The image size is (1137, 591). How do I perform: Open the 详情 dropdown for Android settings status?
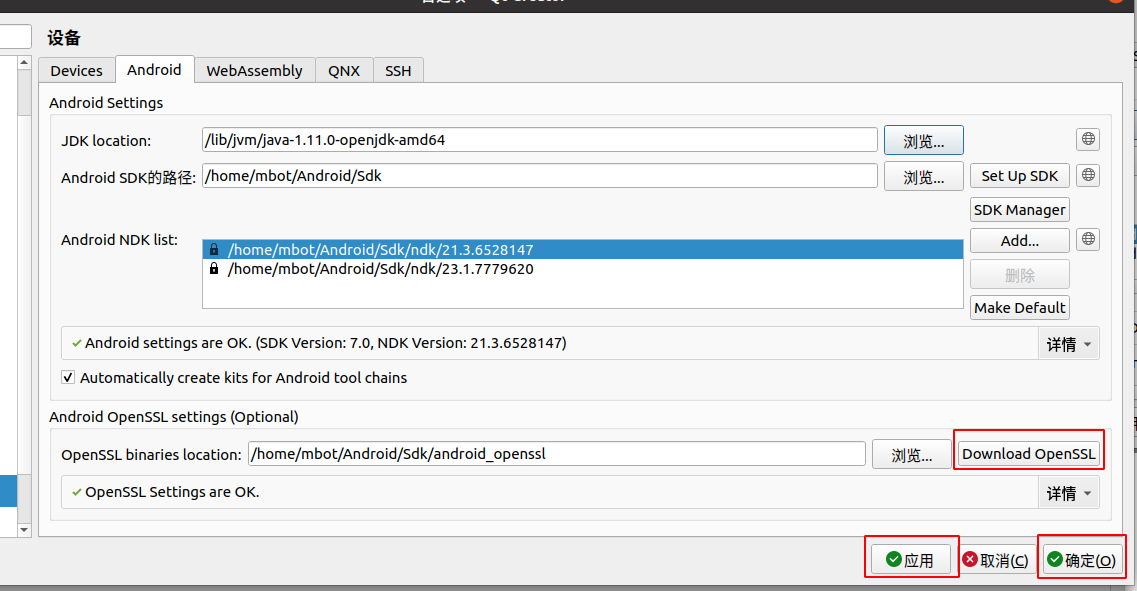[x=1068, y=343]
